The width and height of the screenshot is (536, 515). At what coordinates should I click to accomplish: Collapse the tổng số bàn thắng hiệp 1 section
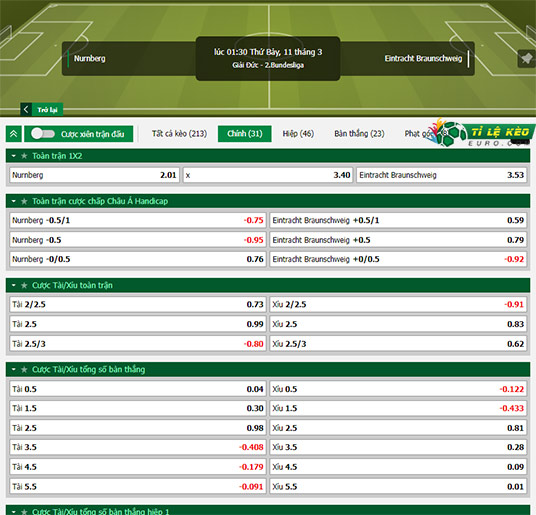pyautogui.click(x=14, y=512)
